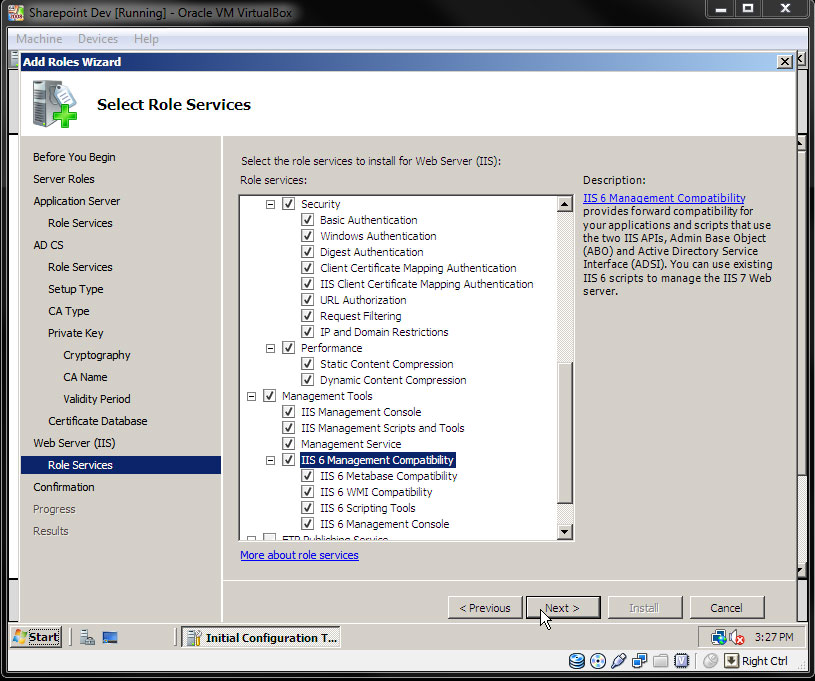The image size is (815, 681).
Task: Click the VirtualBox optical disc status icon
Action: coord(598,661)
